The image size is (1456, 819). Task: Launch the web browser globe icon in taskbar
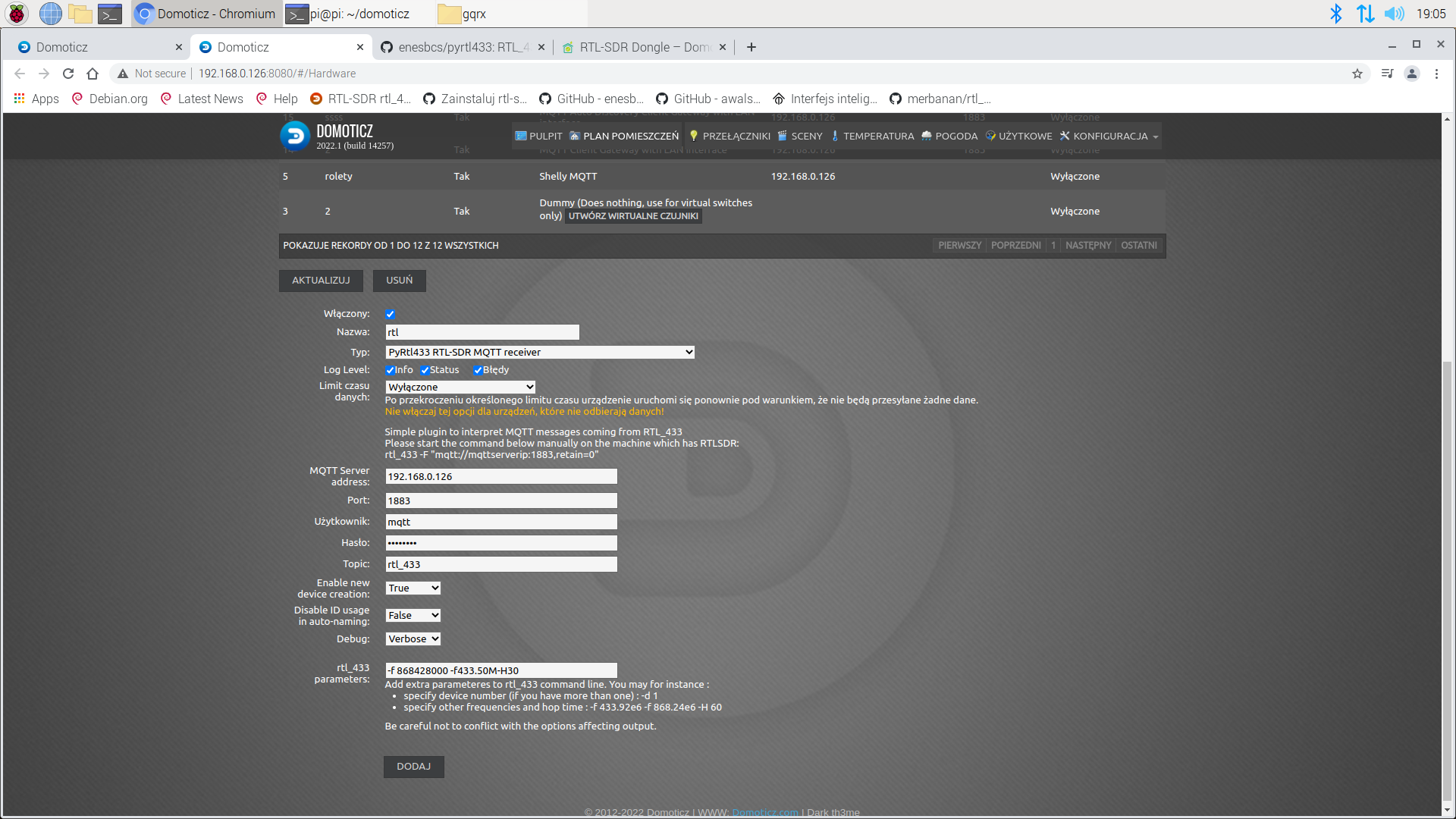click(50, 14)
